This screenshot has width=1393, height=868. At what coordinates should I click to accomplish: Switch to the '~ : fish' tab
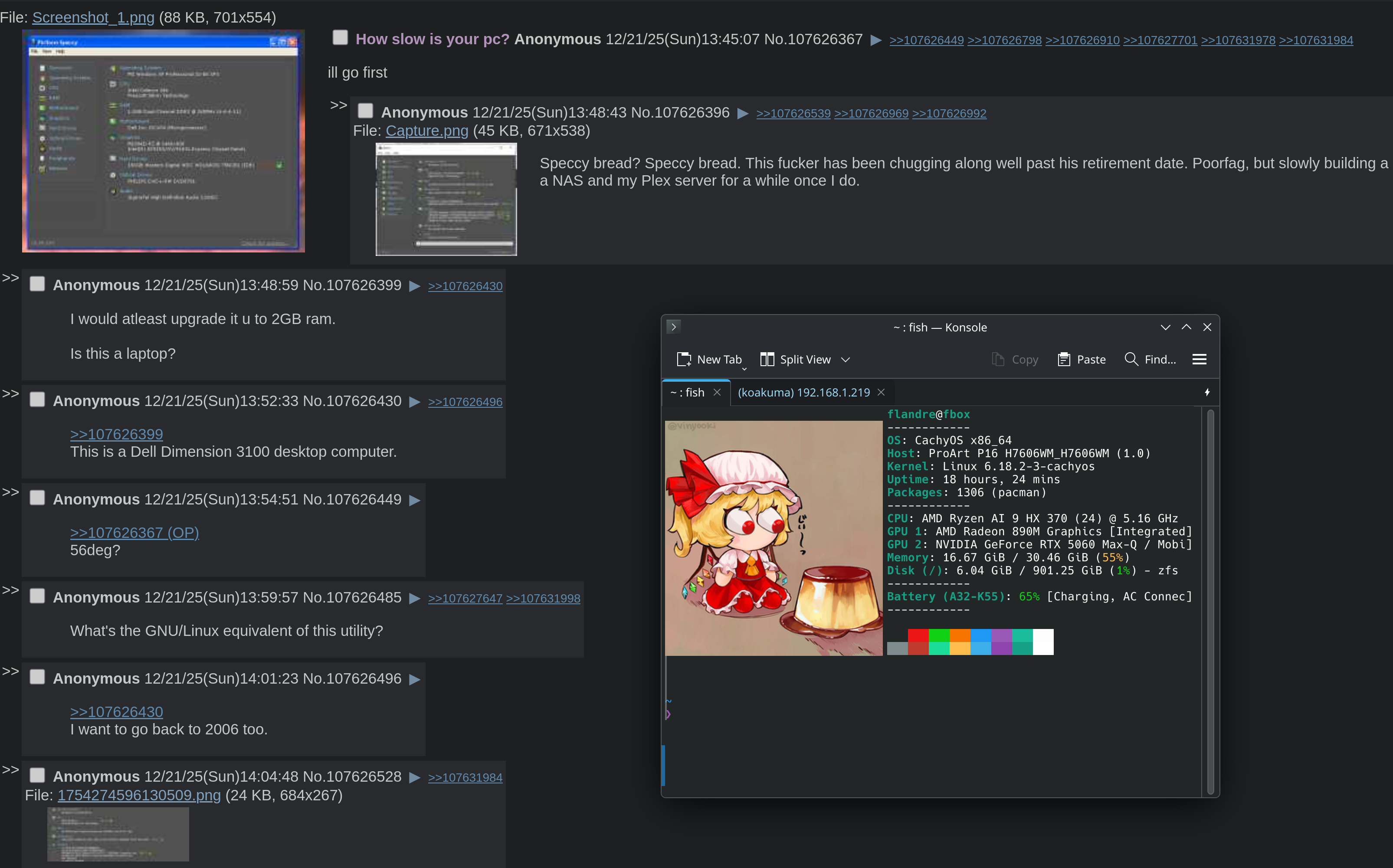(x=687, y=392)
